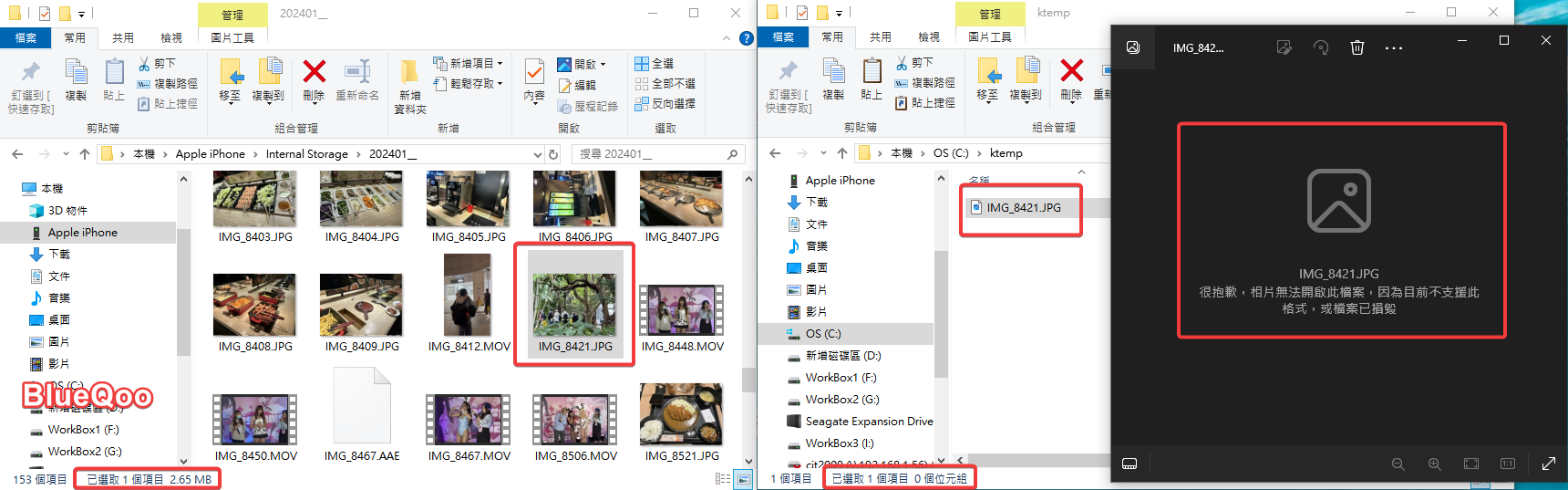This screenshot has width=1568, height=490.
Task: Click Internal Storage in the breadcrumb path
Action: click(306, 154)
